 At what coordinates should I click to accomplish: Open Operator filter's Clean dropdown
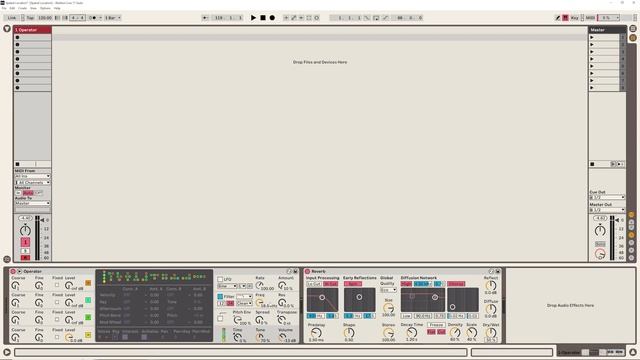[244, 303]
